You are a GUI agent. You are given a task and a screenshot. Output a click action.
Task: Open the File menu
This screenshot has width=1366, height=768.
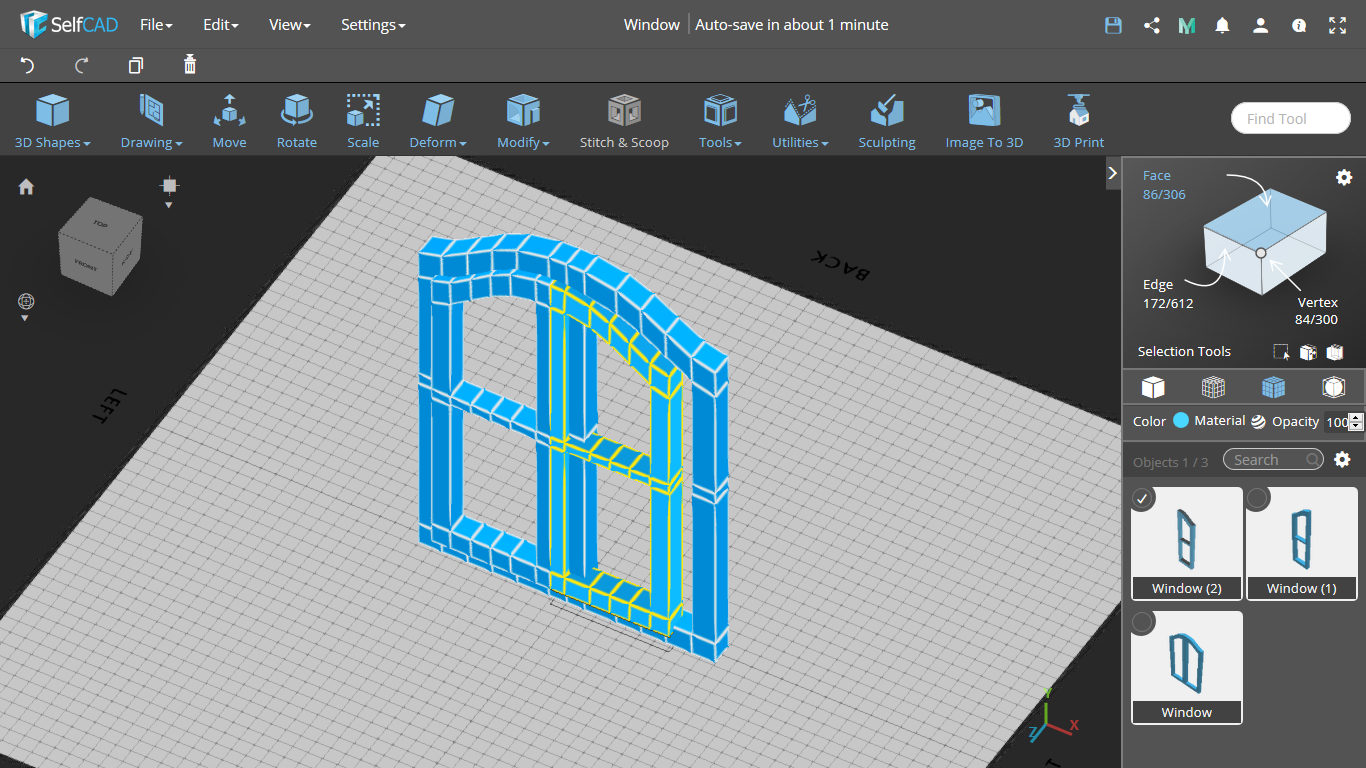156,25
